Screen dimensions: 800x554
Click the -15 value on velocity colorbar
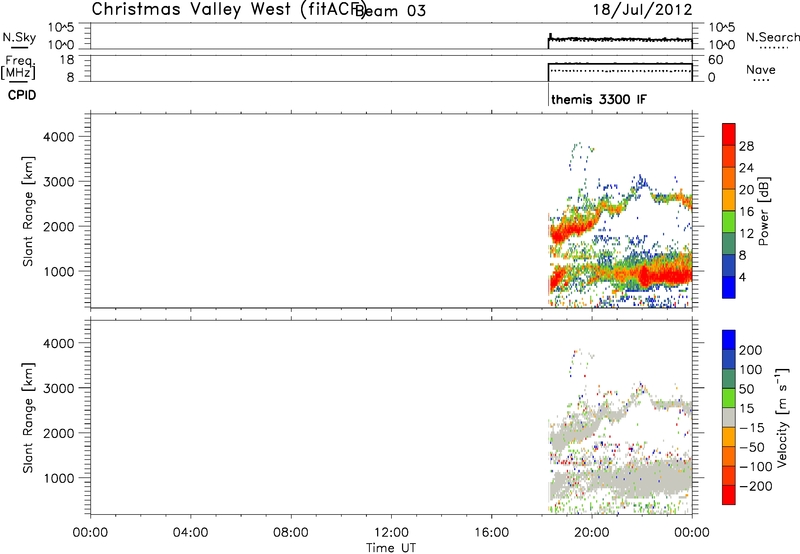(x=752, y=428)
